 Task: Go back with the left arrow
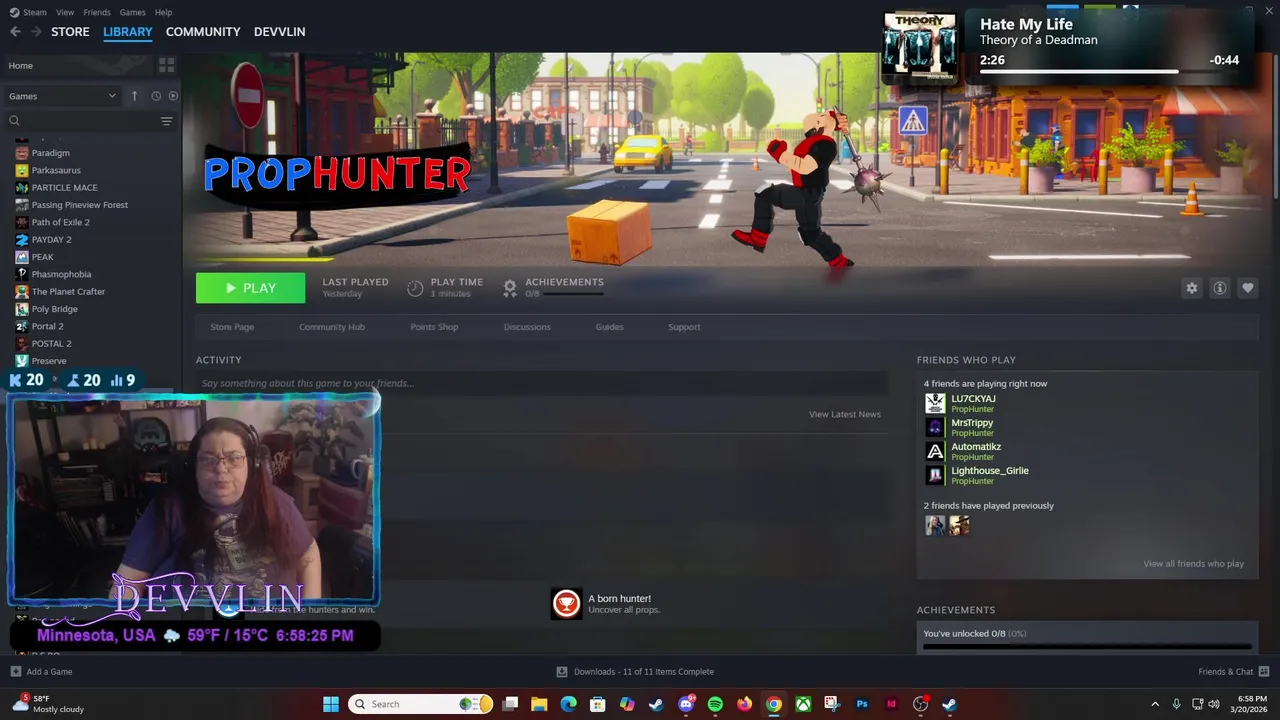[15, 32]
